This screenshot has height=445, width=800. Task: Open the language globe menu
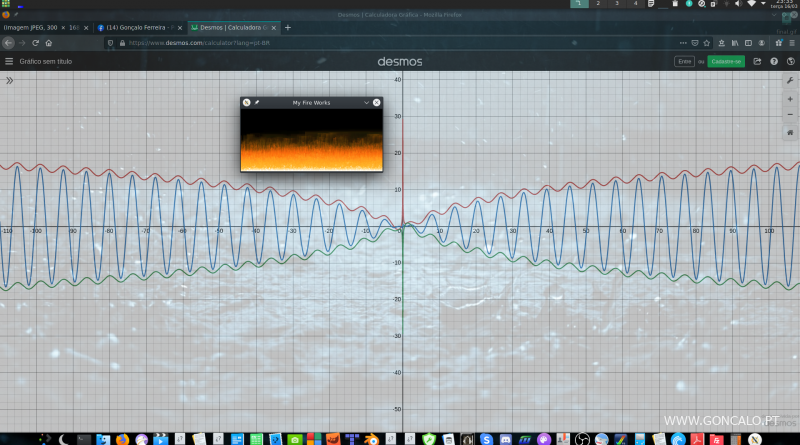[790, 61]
